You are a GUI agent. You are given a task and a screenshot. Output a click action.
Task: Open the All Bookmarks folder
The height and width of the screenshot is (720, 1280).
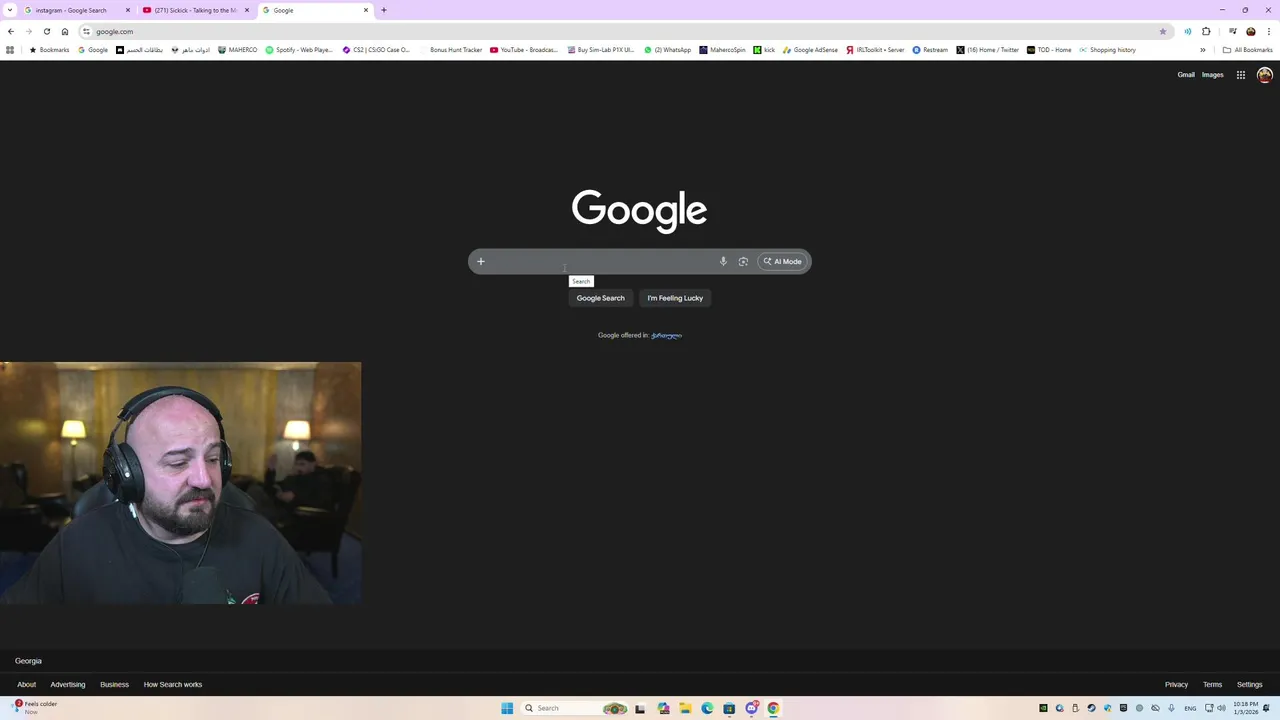point(1247,50)
